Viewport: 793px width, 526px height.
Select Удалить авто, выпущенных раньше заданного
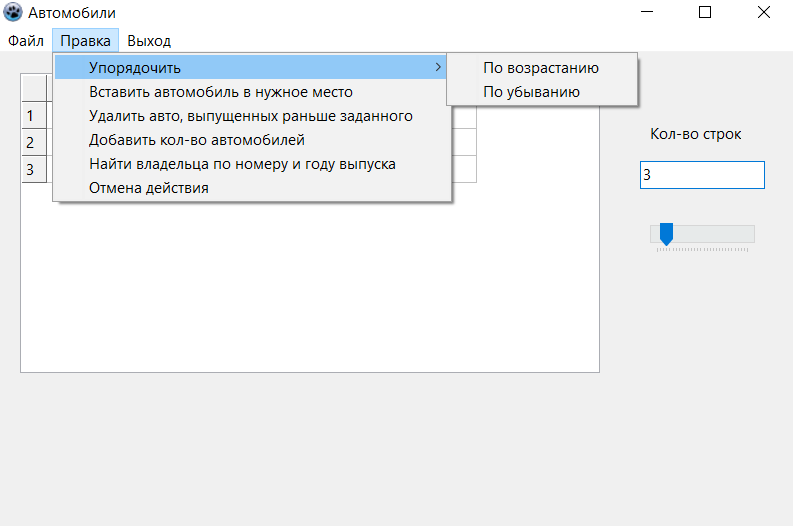pos(251,116)
